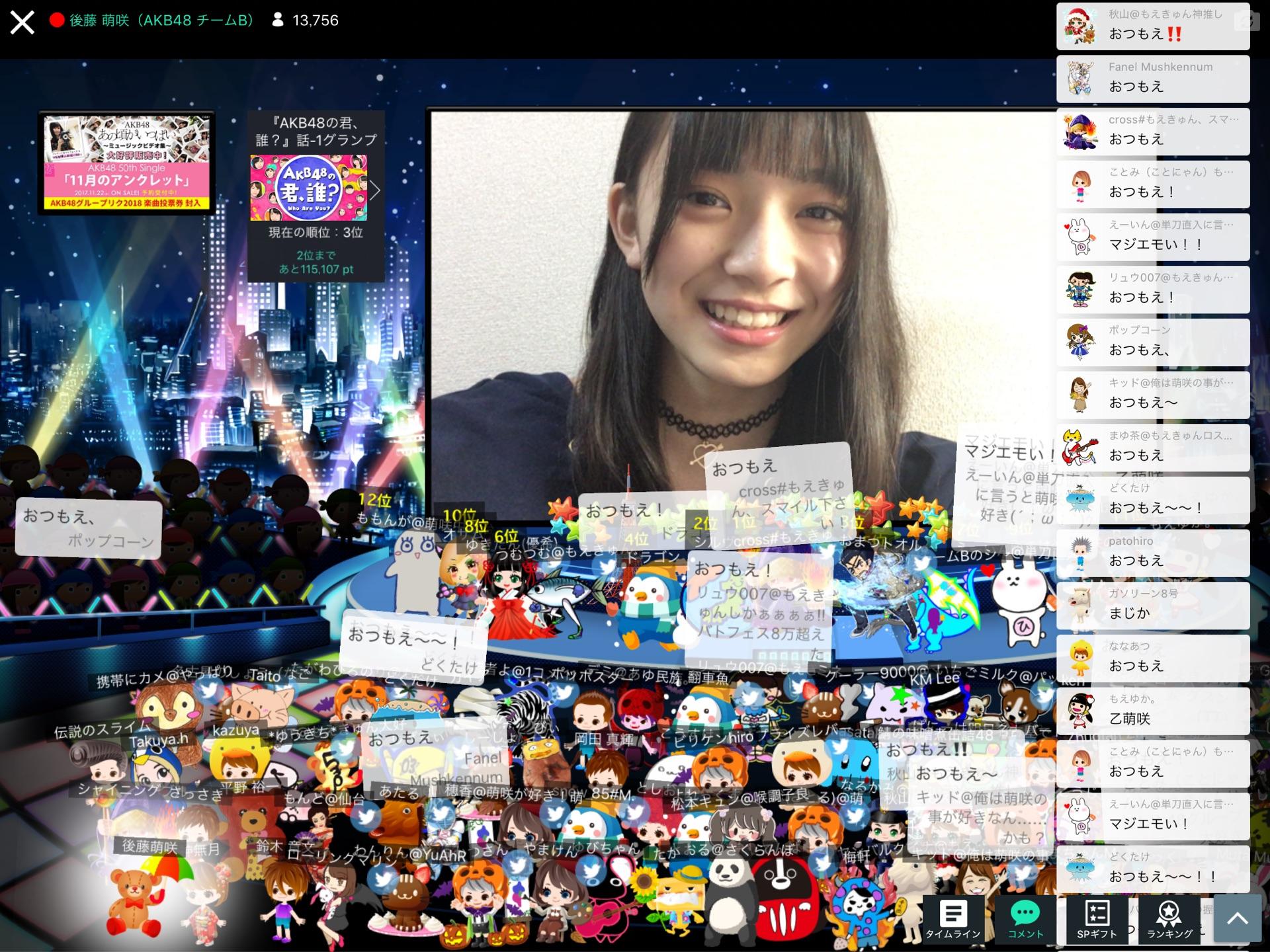Open ななあつ's yellow chick avatar
The image size is (1270, 952).
pyautogui.click(x=1080, y=658)
